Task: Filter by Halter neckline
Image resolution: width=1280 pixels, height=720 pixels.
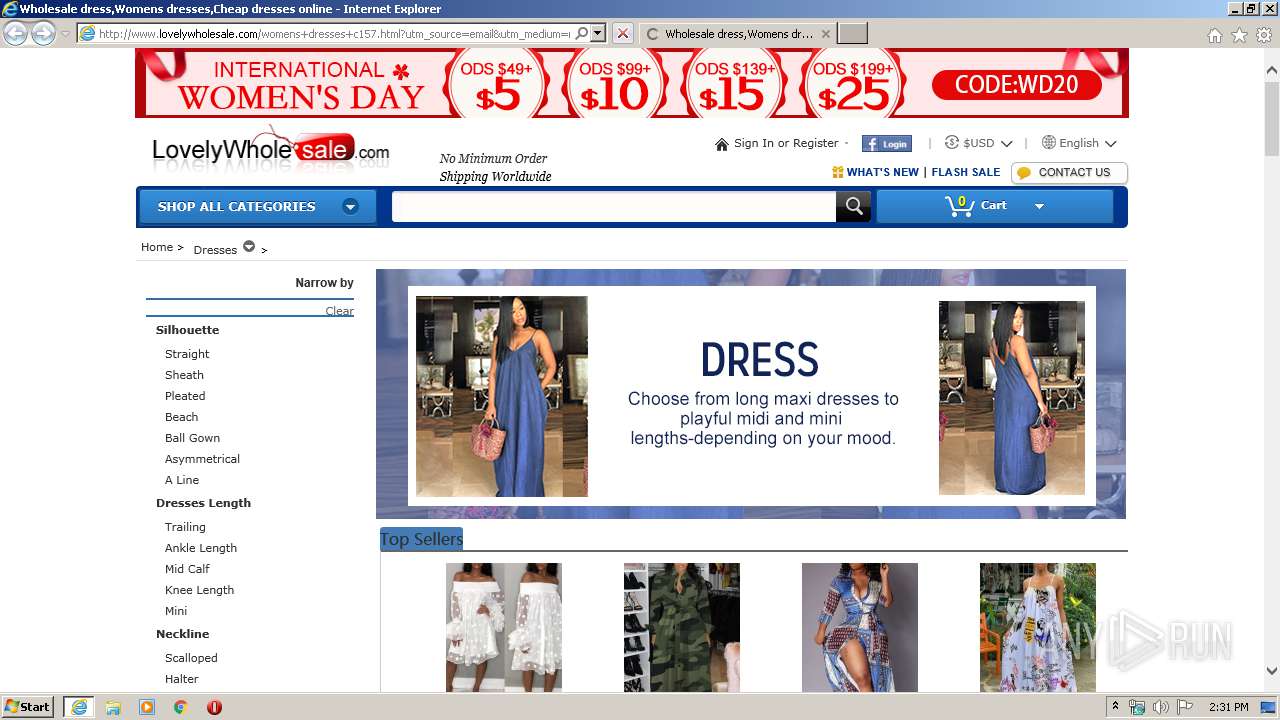Action: pos(182,679)
